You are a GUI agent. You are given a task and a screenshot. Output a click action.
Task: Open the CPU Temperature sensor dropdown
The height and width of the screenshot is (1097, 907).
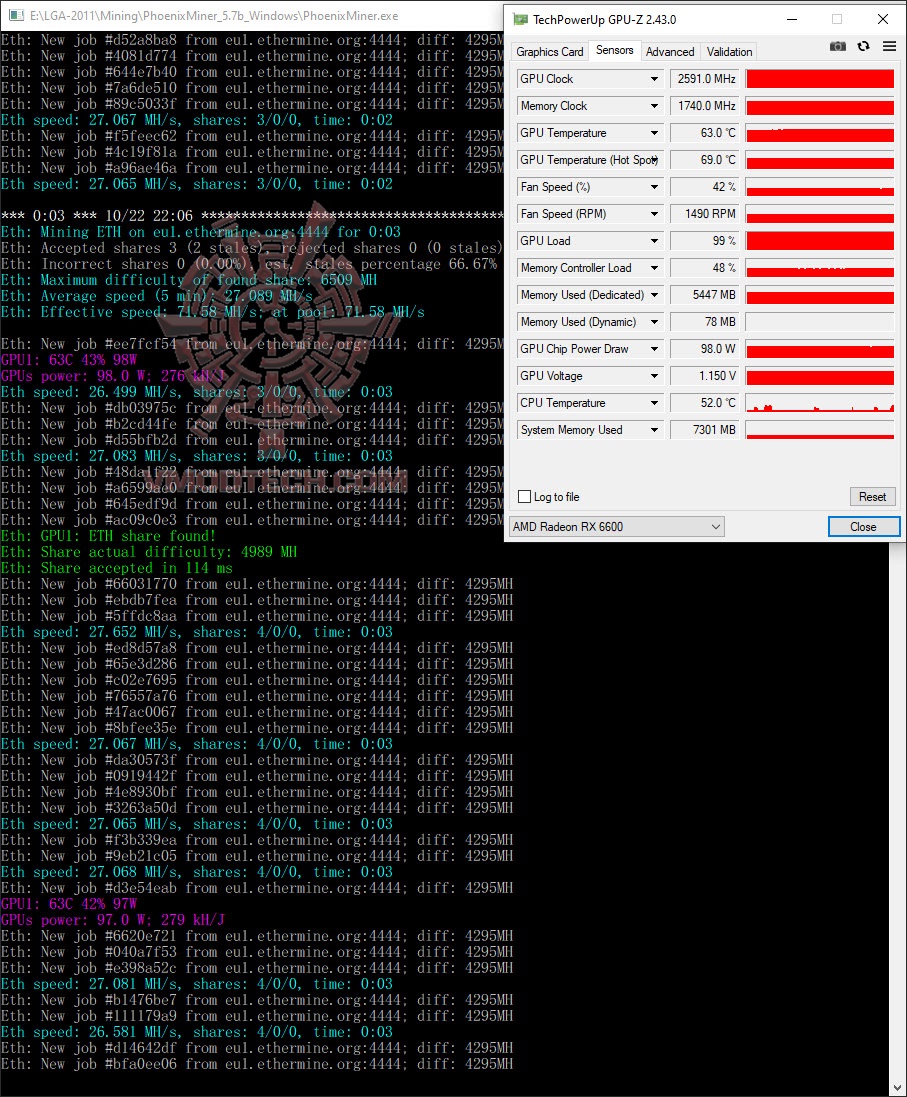coord(654,403)
